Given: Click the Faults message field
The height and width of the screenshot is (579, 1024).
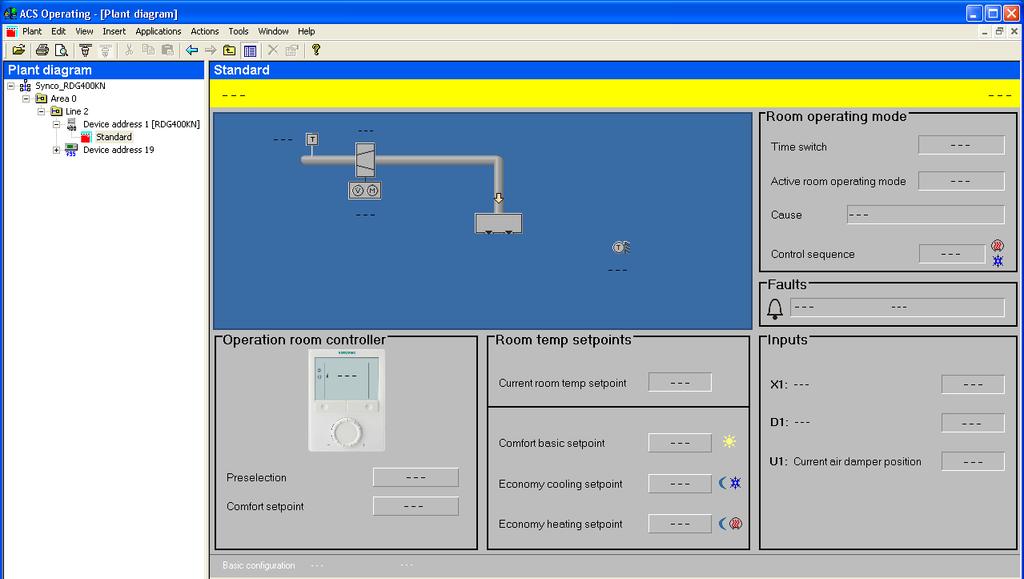Looking at the screenshot, I should [897, 307].
